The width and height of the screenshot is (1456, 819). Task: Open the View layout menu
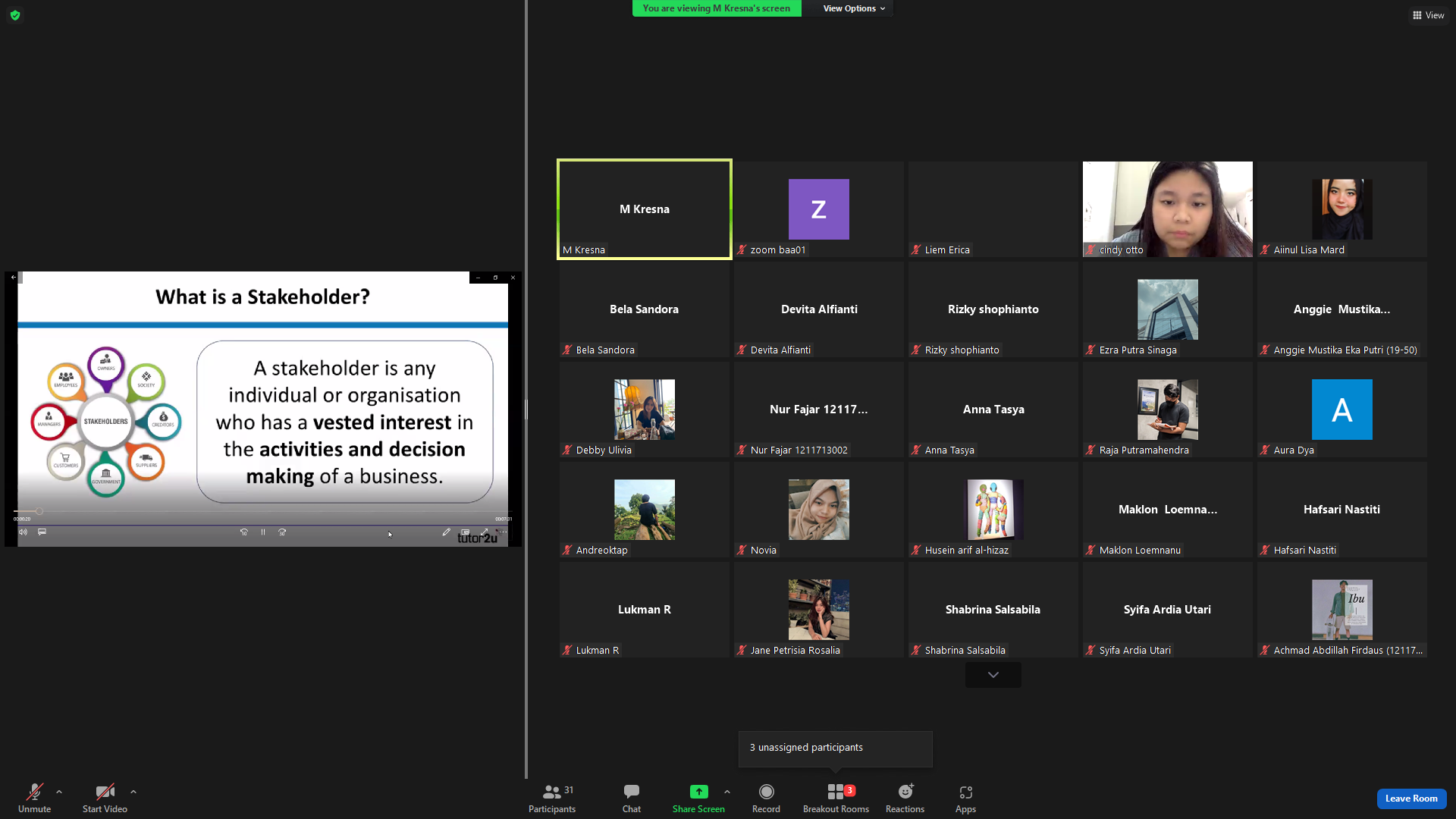(x=1428, y=15)
